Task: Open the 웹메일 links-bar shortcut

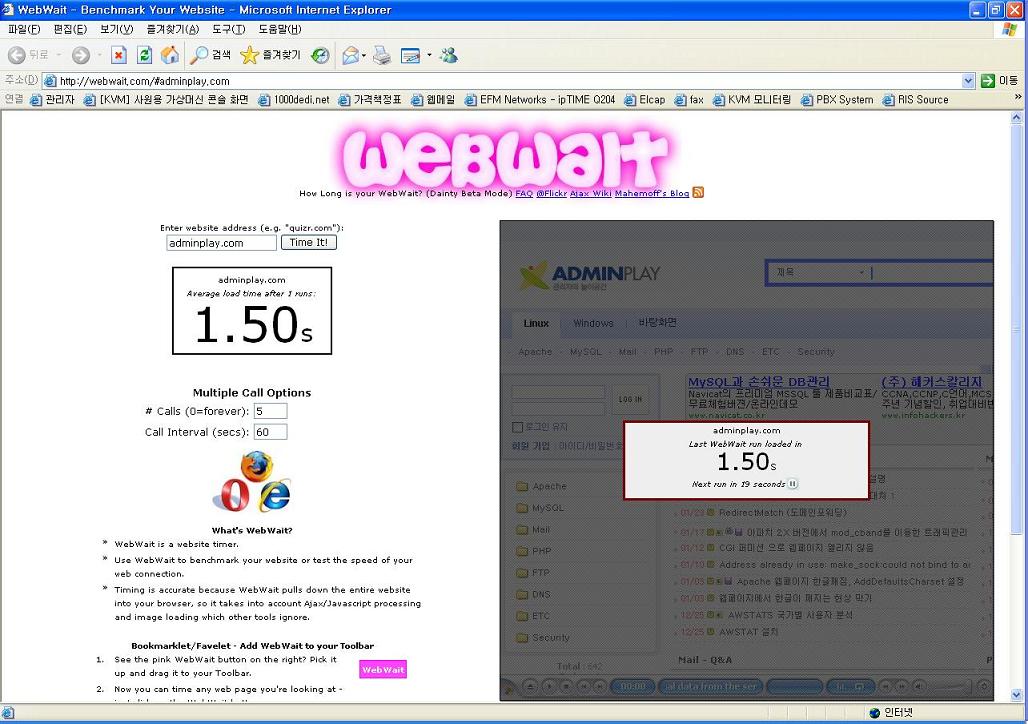Action: pyautogui.click(x=433, y=100)
